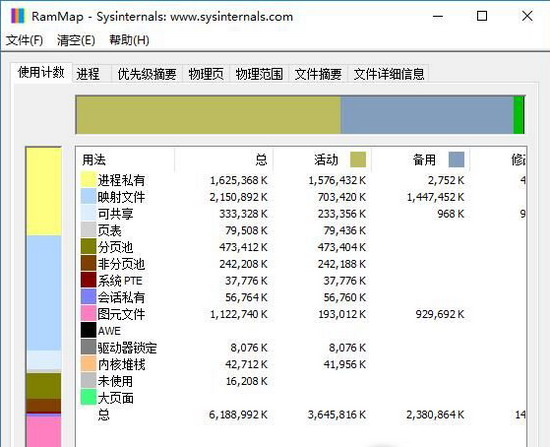Screen dimensions: 550x447
Task: Maximize the RamMap window
Action: (x=482, y=16)
